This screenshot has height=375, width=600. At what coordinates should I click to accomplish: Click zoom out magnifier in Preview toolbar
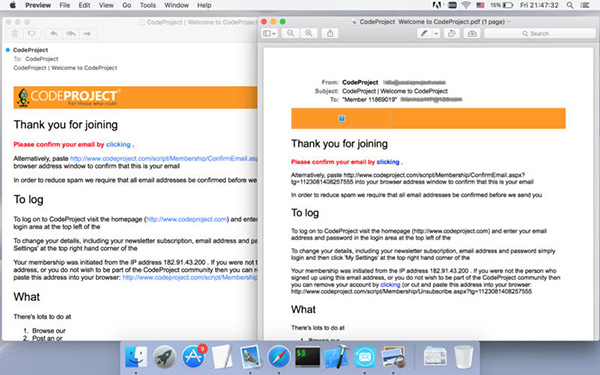290,34
